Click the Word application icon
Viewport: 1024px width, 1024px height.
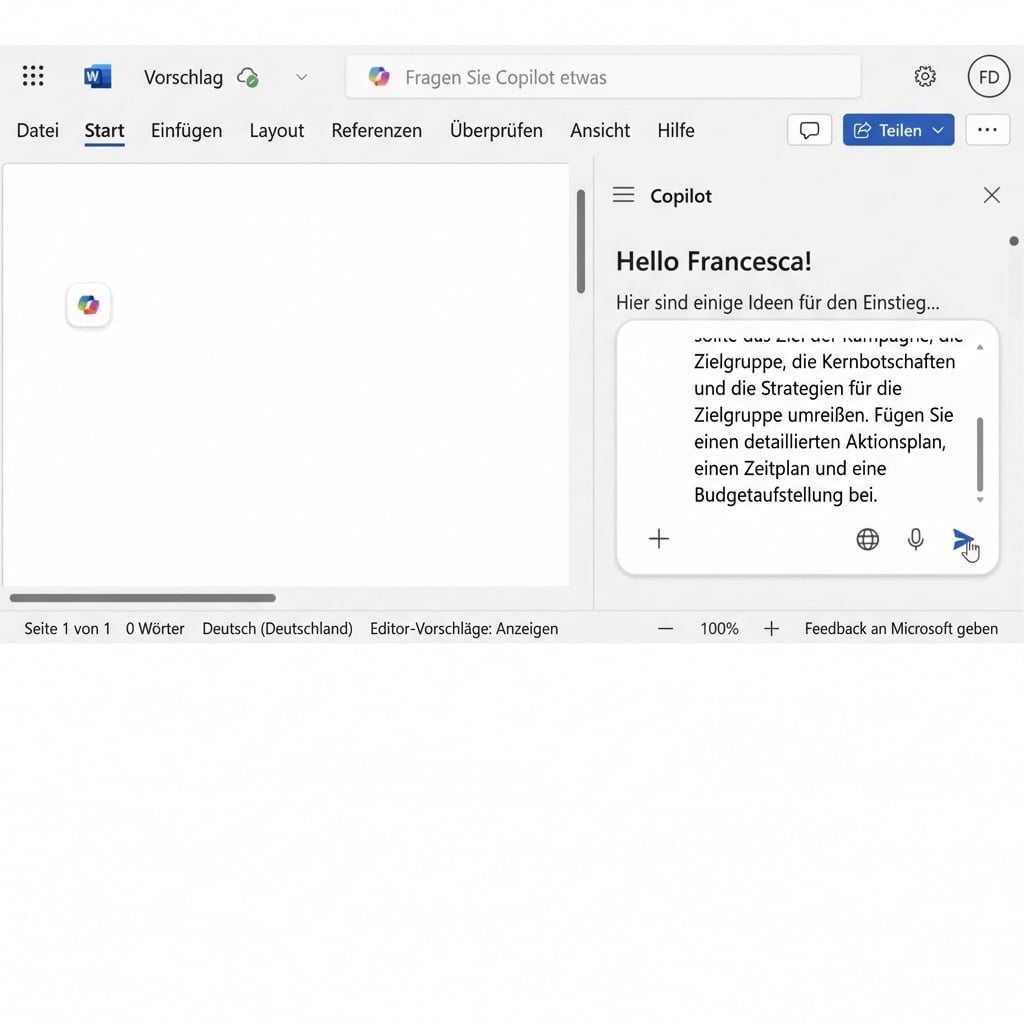point(96,76)
